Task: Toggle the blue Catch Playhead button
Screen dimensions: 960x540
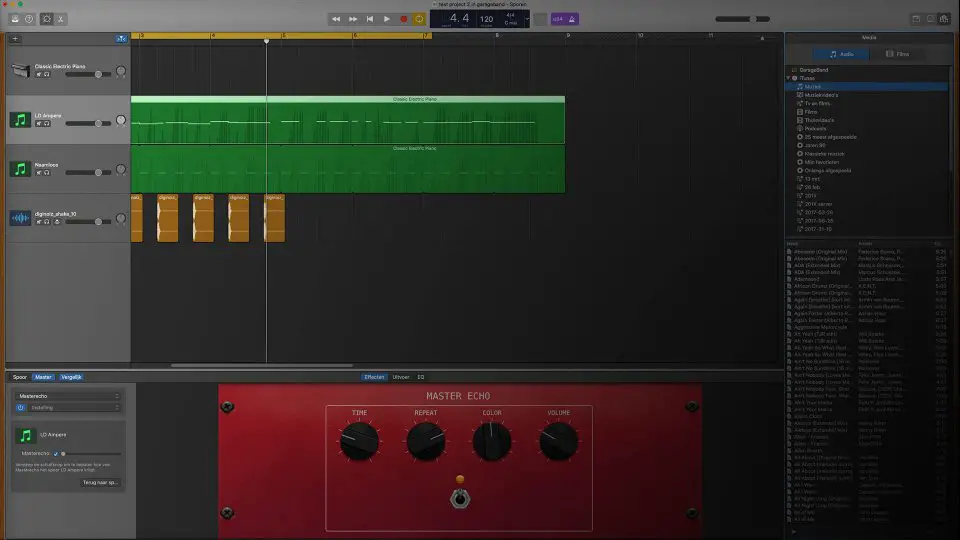Action: (121, 39)
